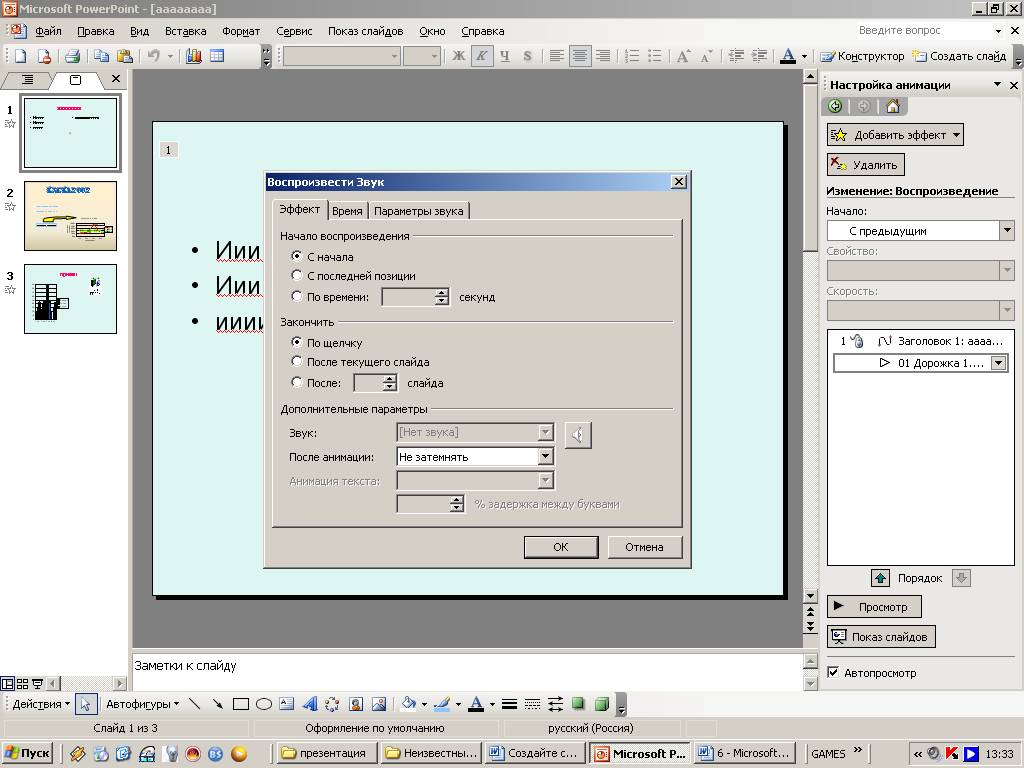
Task: Click the Print icon in toolbar
Action: 72,56
